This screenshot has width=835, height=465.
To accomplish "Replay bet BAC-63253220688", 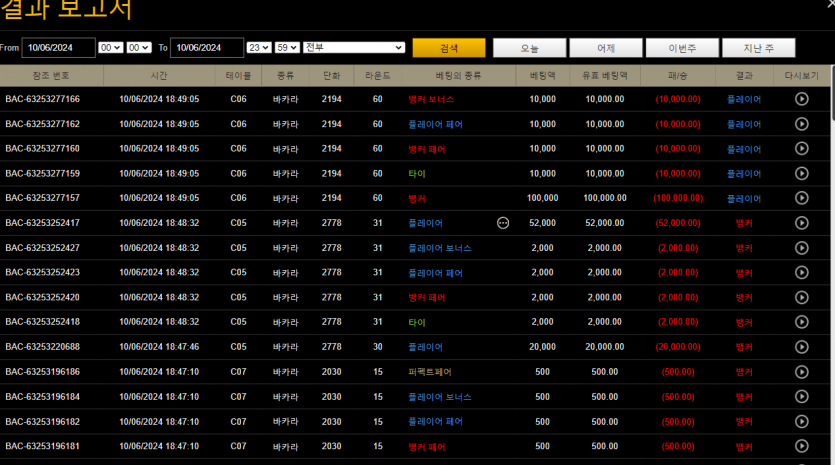I will tap(801, 347).
